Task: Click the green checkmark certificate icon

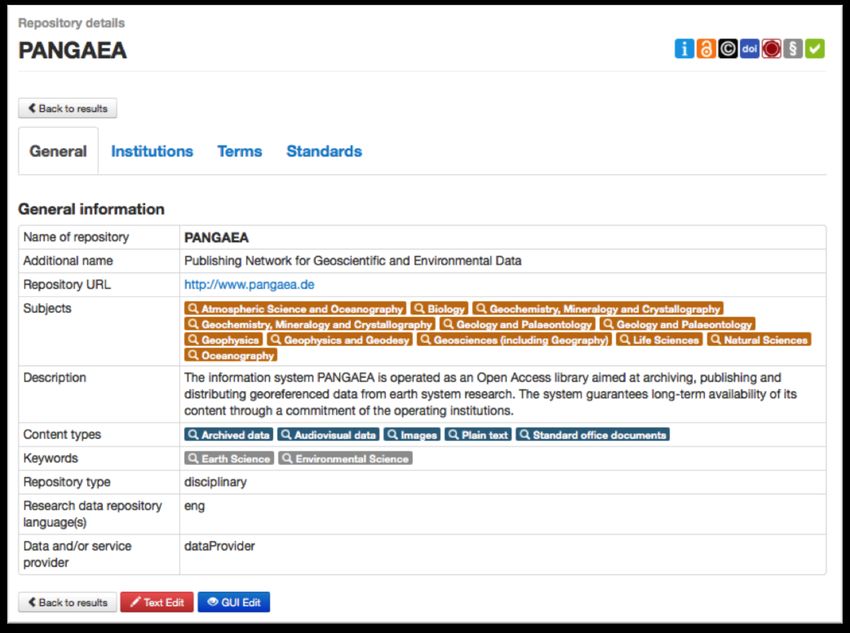Action: (x=815, y=49)
